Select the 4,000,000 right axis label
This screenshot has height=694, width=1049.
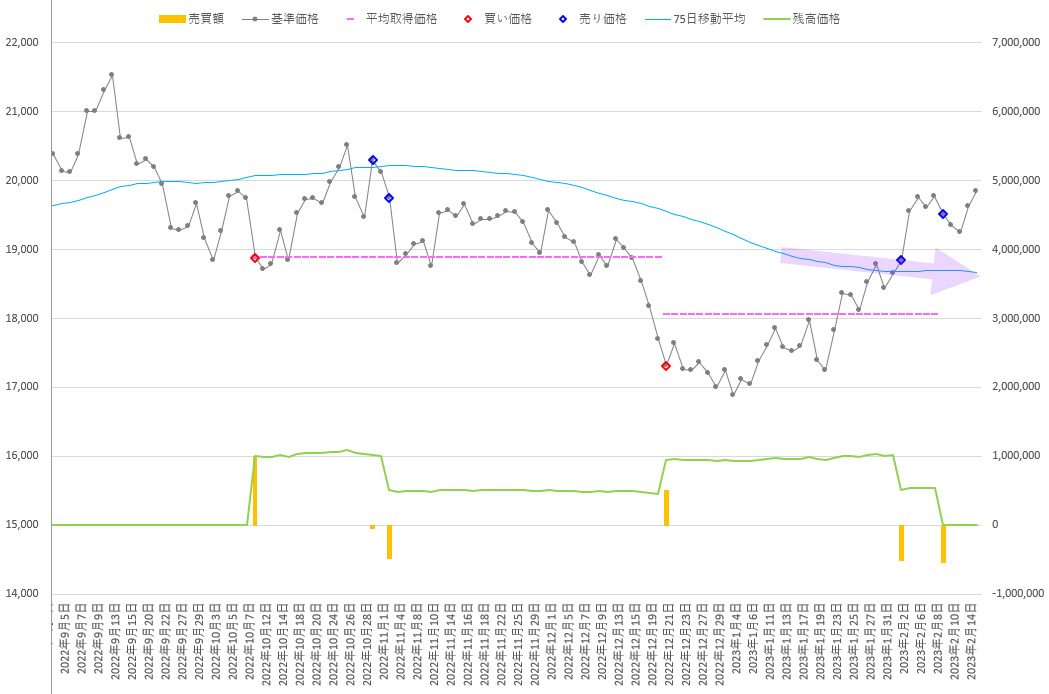point(1016,249)
